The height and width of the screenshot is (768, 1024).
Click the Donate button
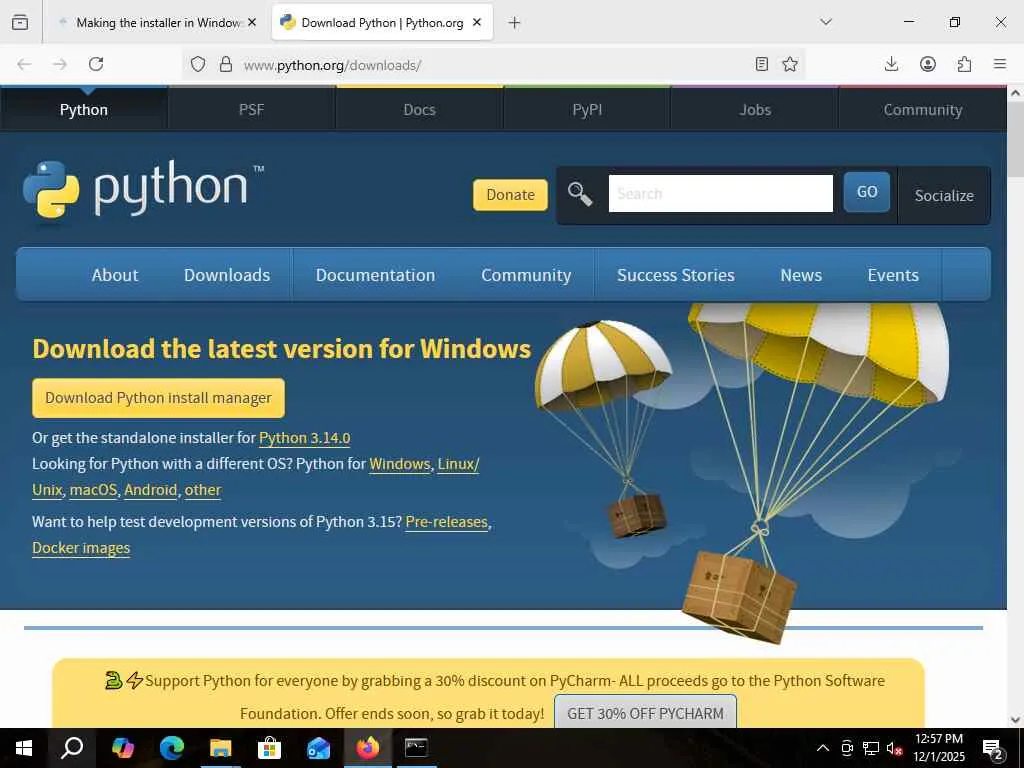pos(510,195)
